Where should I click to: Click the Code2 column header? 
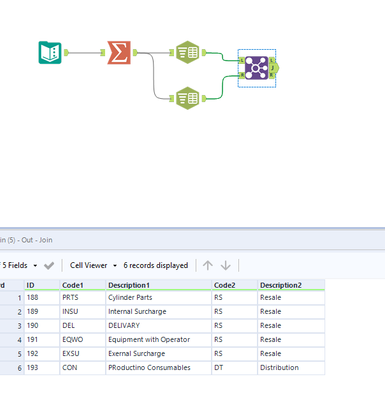tap(234, 285)
